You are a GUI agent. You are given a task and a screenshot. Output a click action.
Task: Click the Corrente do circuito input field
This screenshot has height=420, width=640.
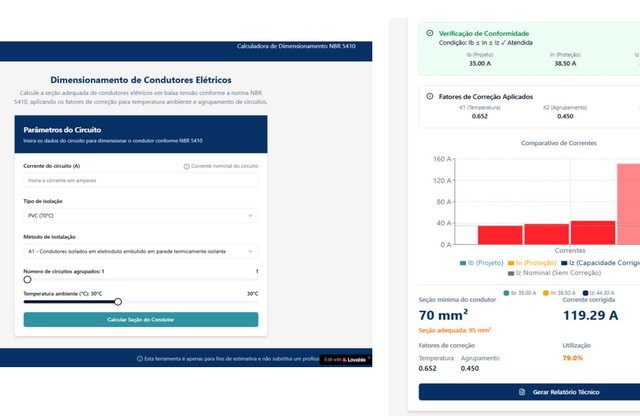141,180
